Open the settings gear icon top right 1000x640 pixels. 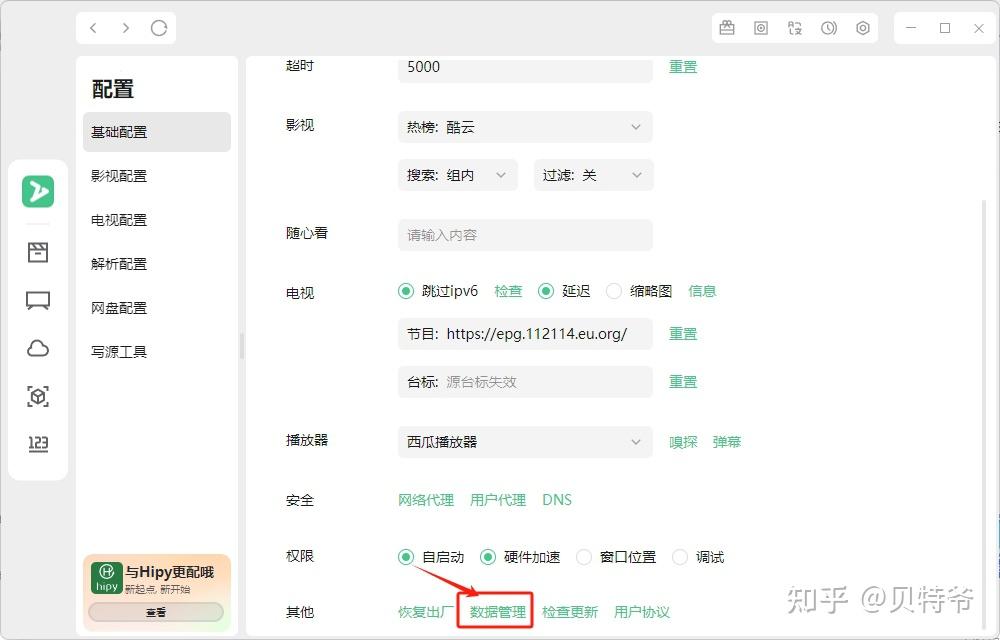pyautogui.click(x=862, y=28)
